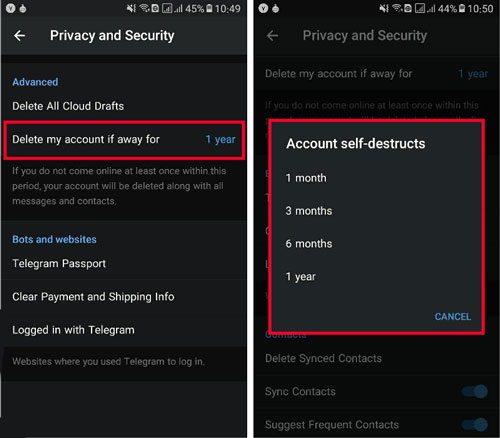
Task: Dismiss dialog with the CANCEL button
Action: pyautogui.click(x=453, y=316)
